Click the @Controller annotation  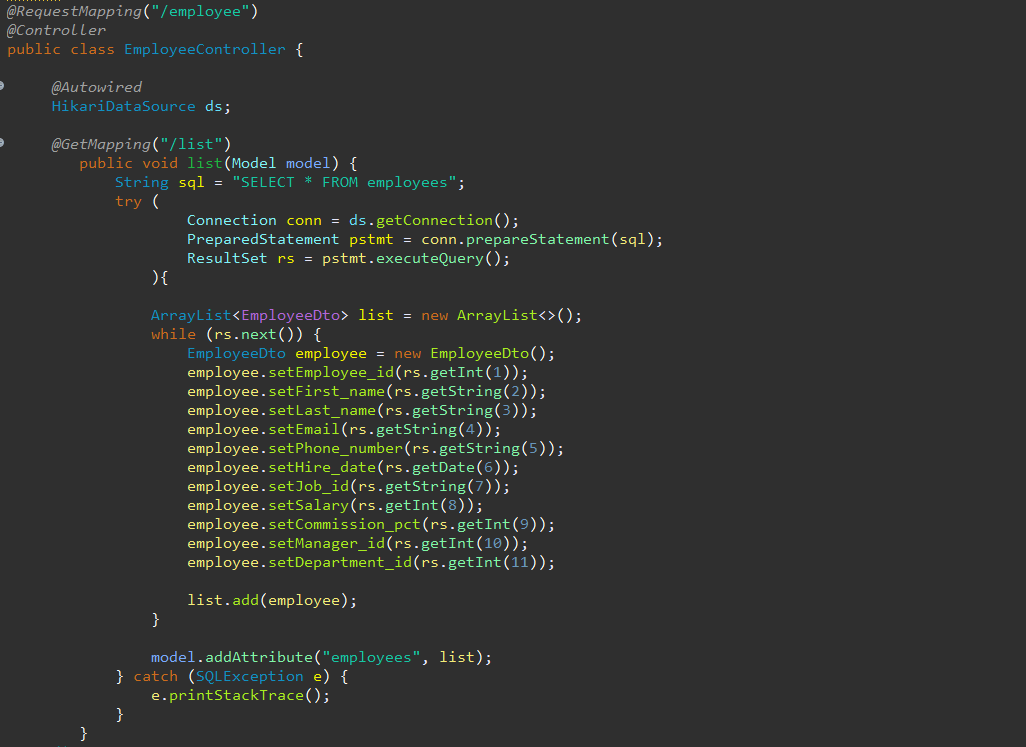pos(56,31)
